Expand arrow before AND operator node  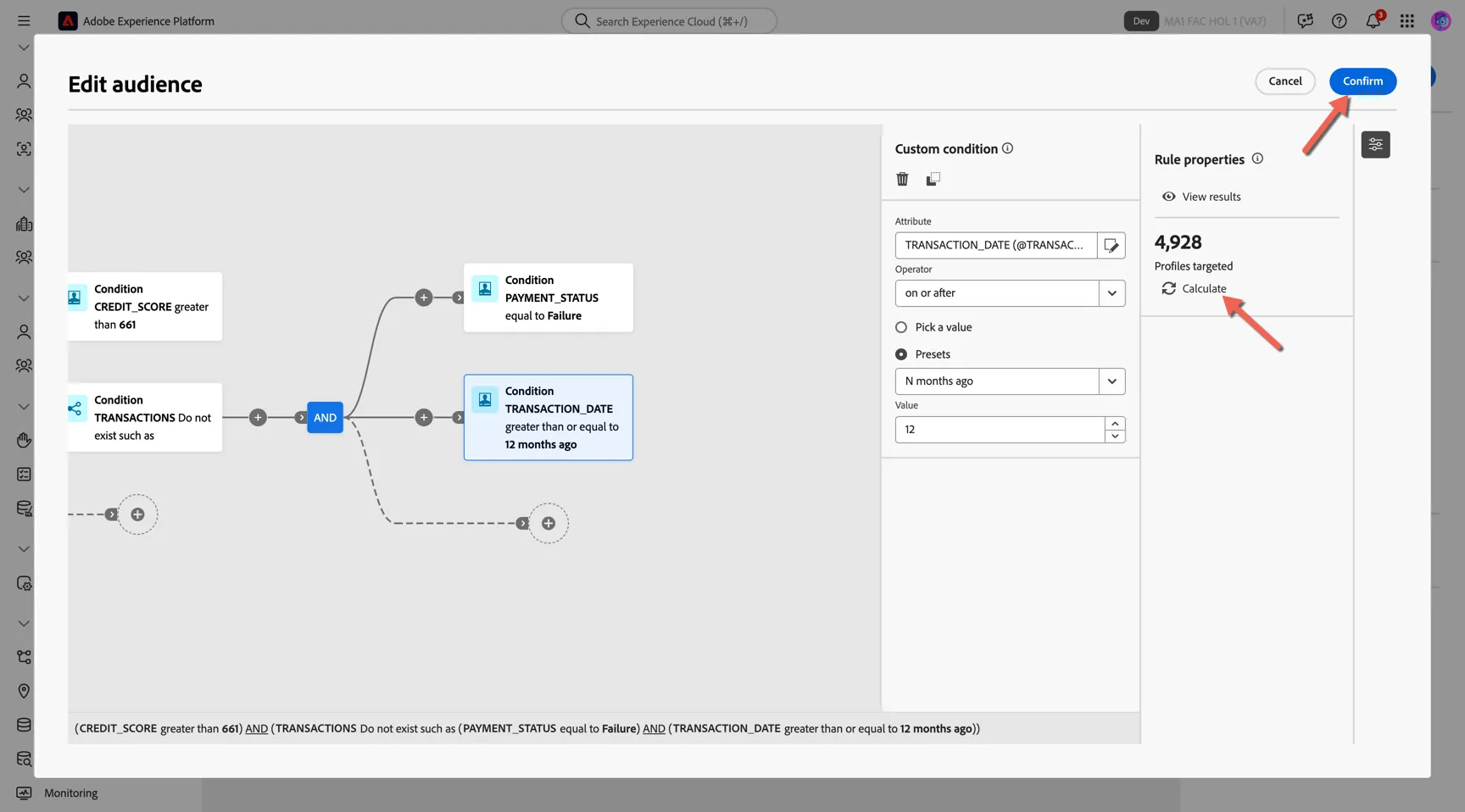tap(301, 417)
